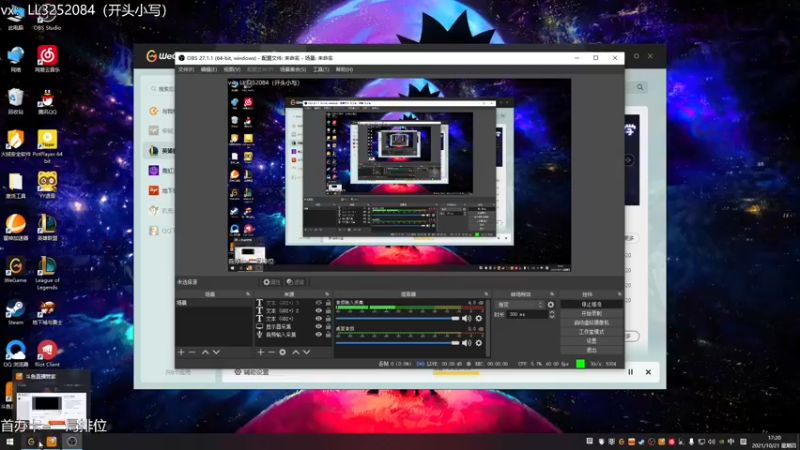Open the Help menu in OBS

click(x=344, y=69)
